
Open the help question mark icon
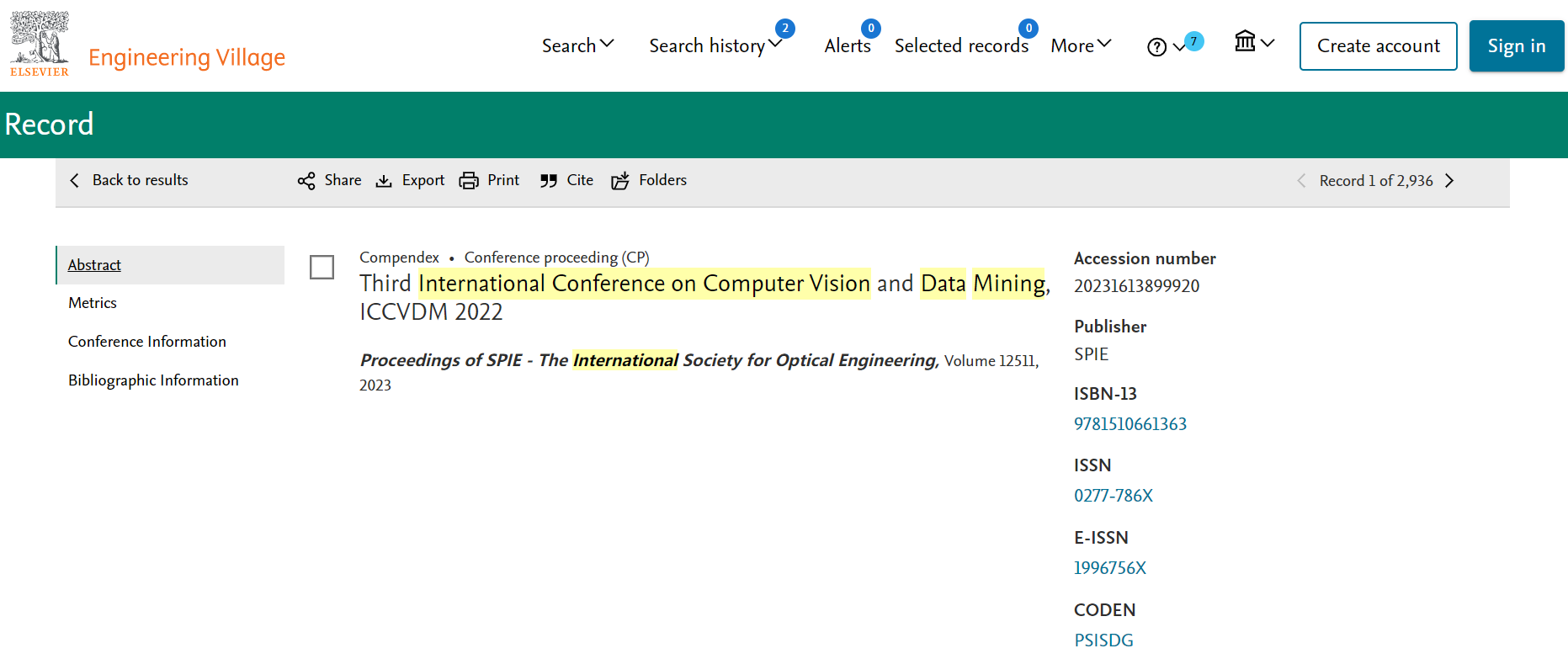[1157, 47]
